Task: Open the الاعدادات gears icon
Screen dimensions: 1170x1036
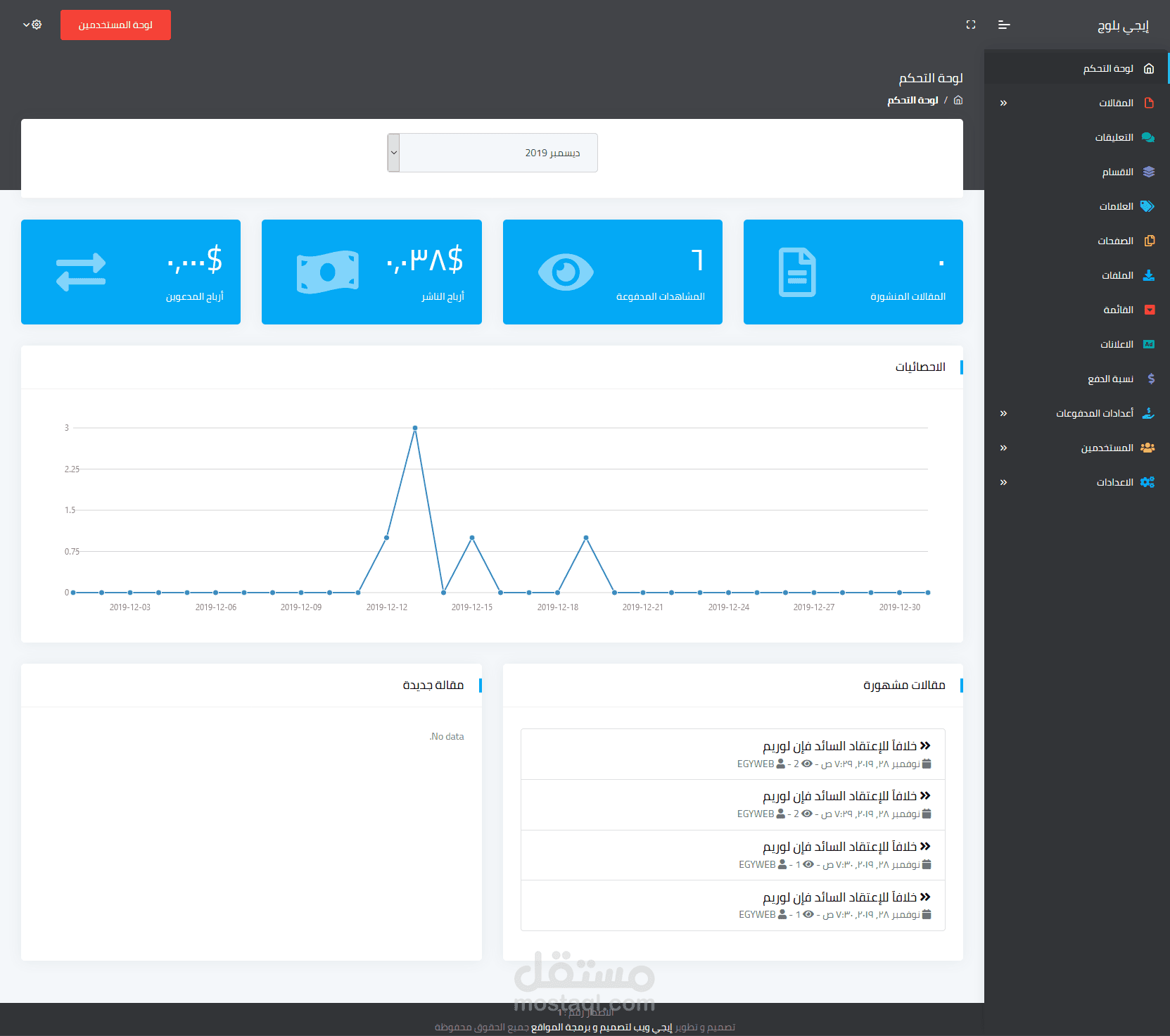Action: coord(1147,482)
